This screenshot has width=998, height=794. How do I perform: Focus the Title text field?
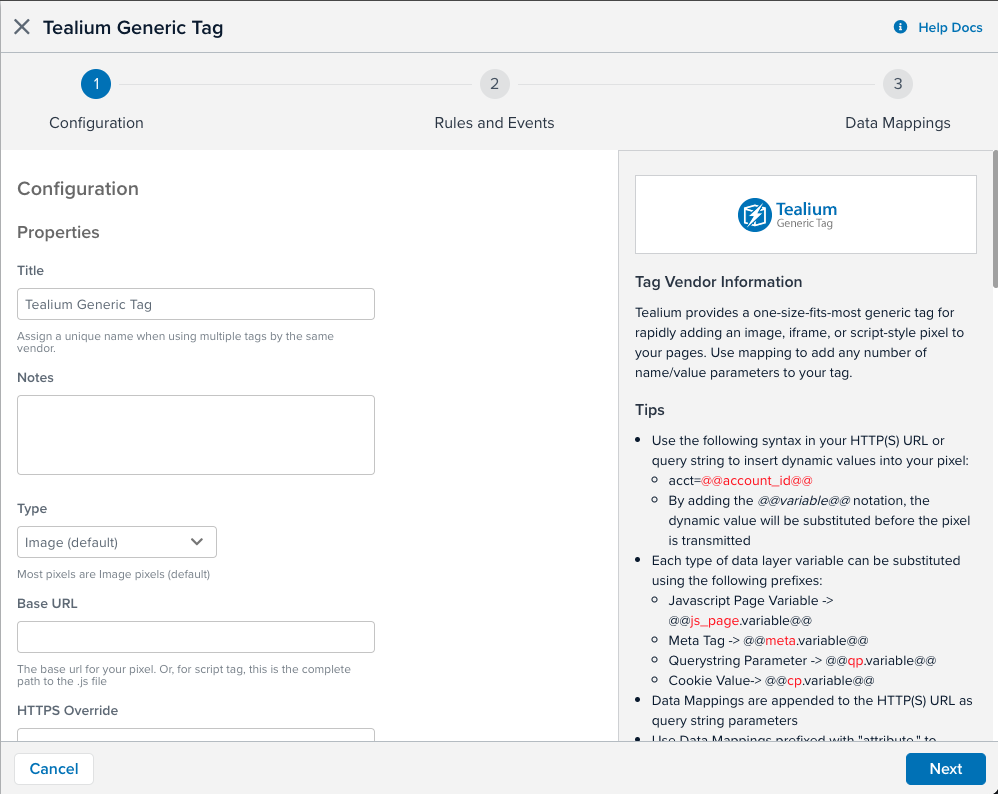[x=196, y=304]
